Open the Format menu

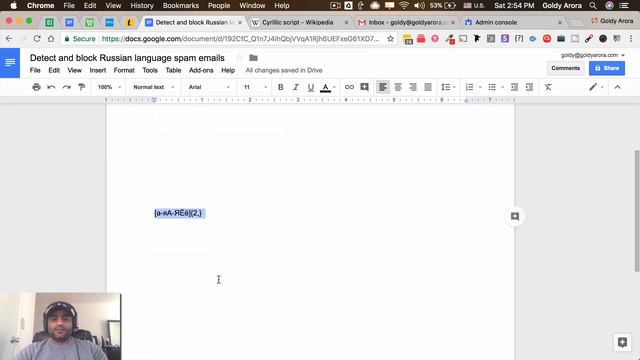tap(124, 70)
